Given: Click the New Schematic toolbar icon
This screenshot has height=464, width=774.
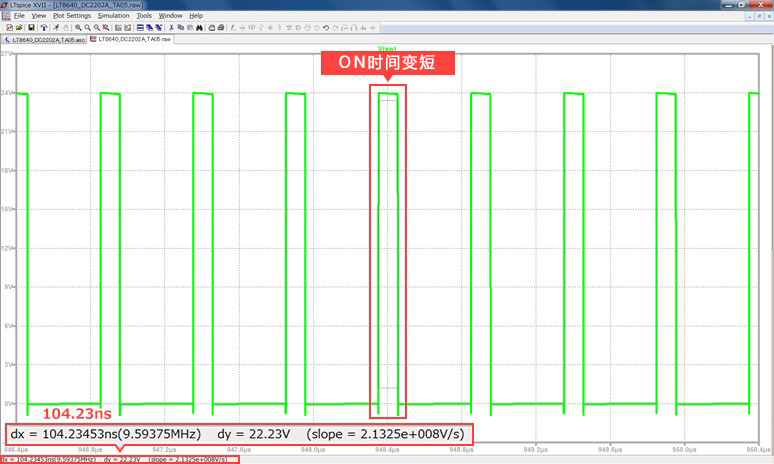Looking at the screenshot, I should 9,27.
